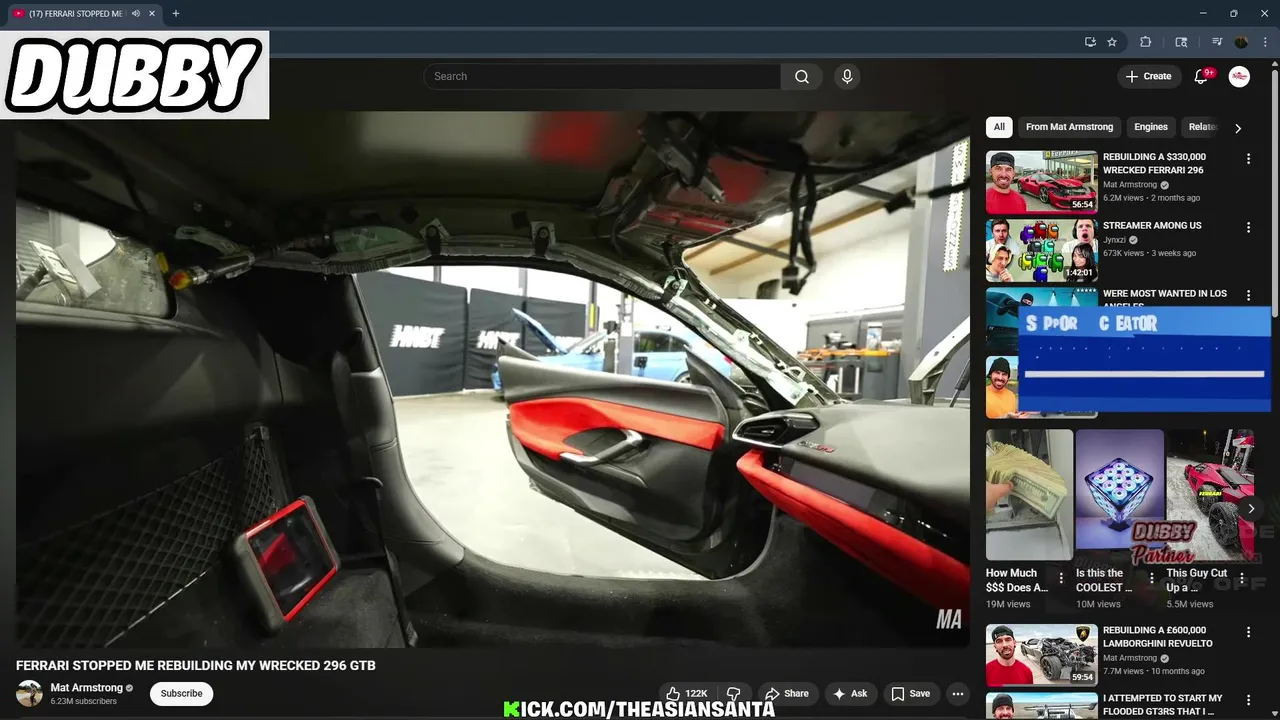The height and width of the screenshot is (720, 1280).
Task: Open Rebuilding £600,000 Lamborghini Revuelto thumbnail
Action: click(x=1041, y=655)
